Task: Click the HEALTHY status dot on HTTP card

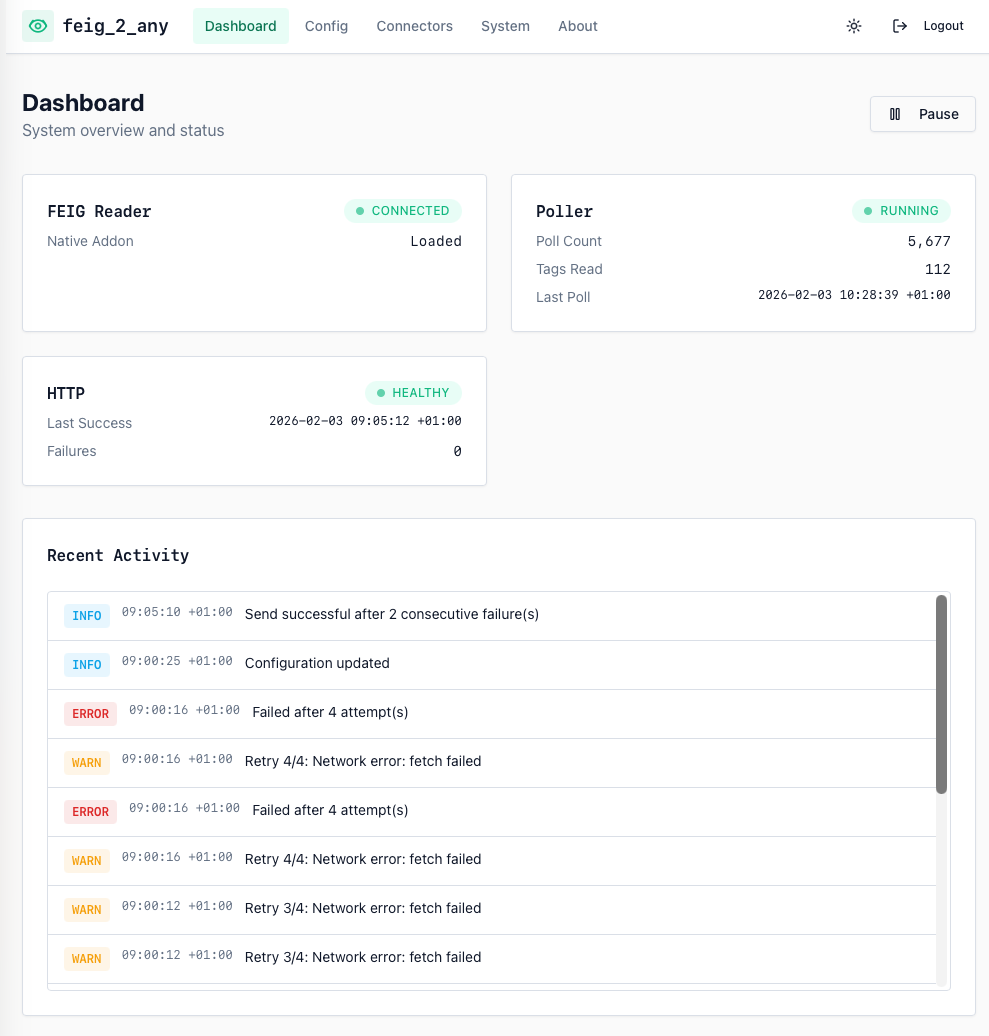Action: (379, 393)
